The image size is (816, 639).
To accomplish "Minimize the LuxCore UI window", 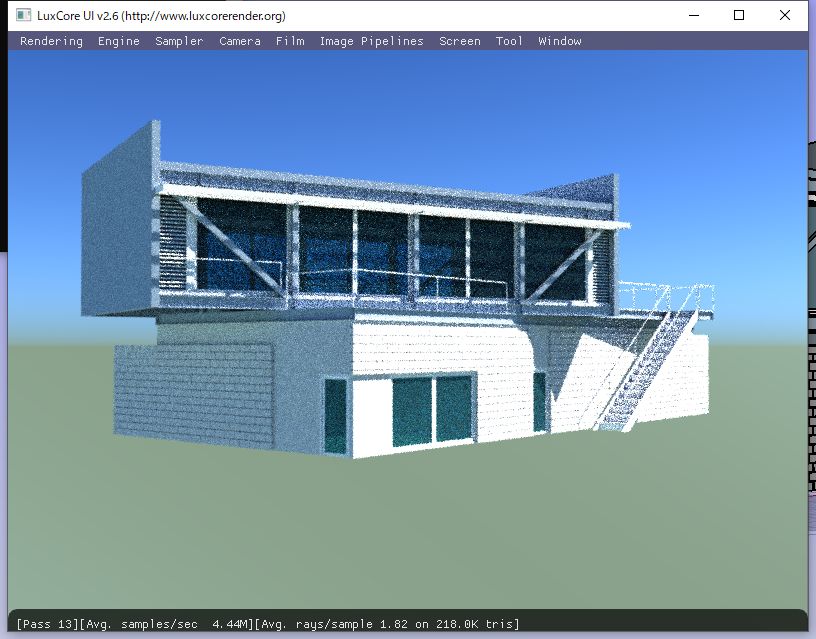I will (x=694, y=16).
